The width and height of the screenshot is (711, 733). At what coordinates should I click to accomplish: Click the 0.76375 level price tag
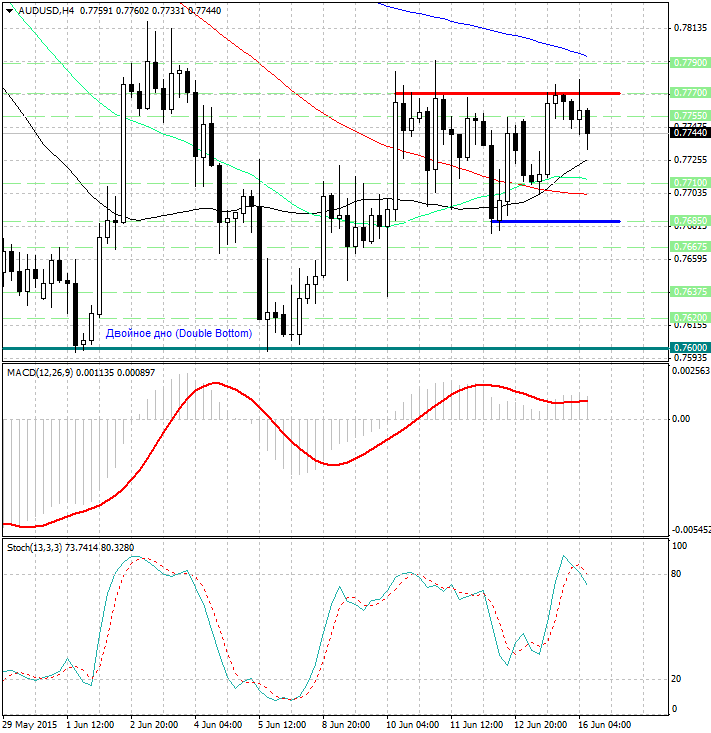coord(690,292)
